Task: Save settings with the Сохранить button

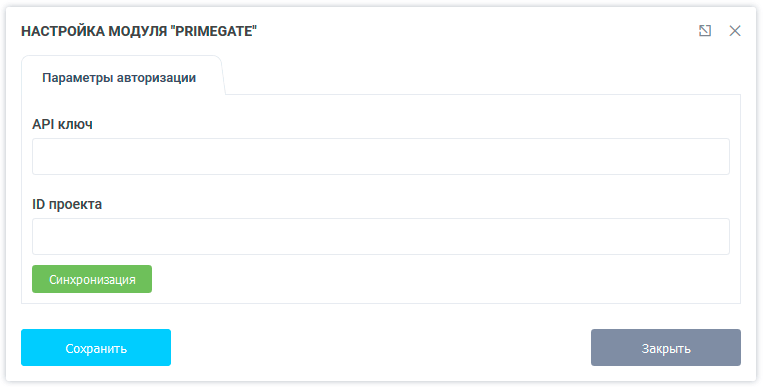Action: tap(96, 348)
